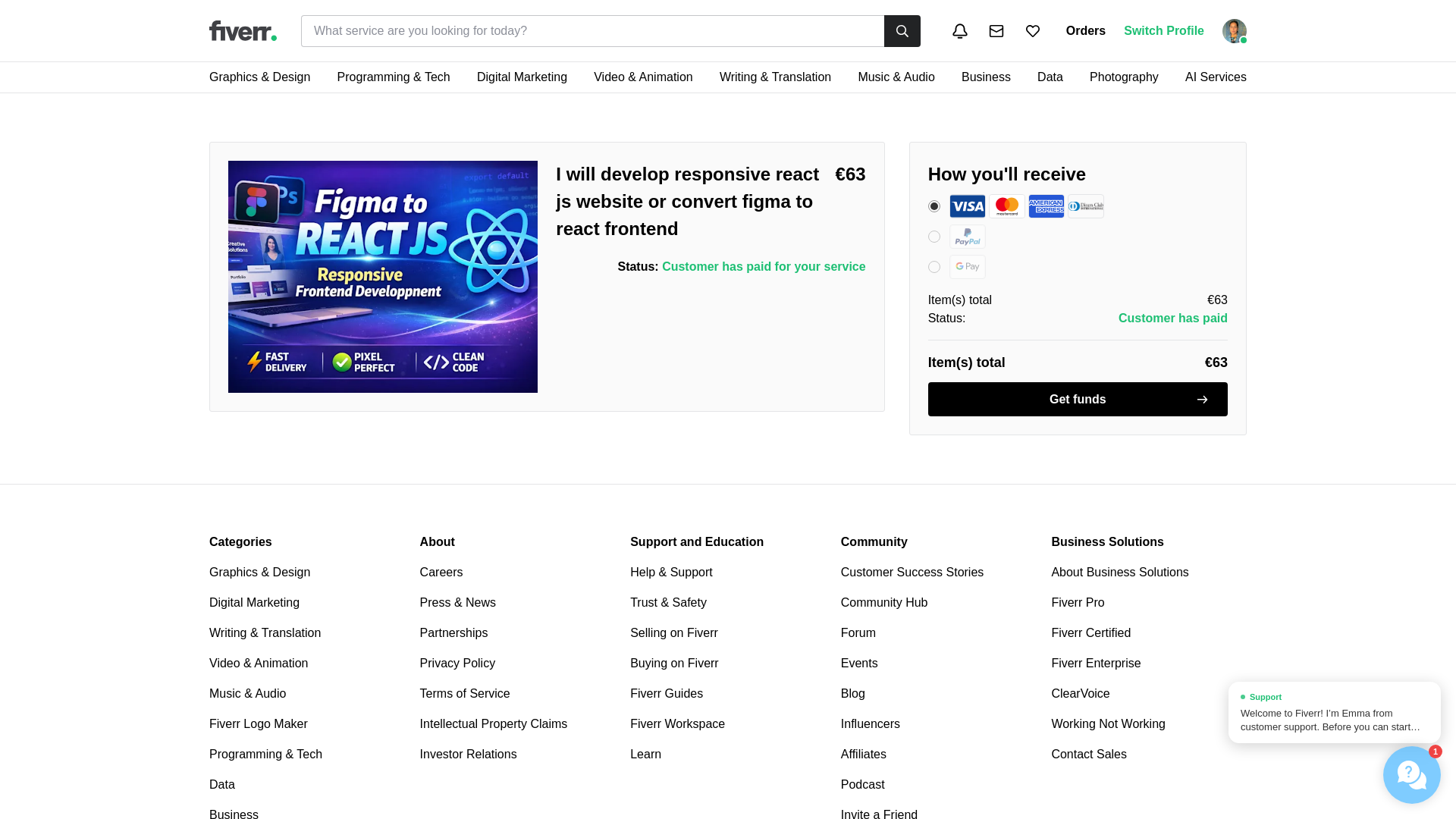Open the Emma support welcome message
Screen dimensions: 1456x819
coord(1334,713)
